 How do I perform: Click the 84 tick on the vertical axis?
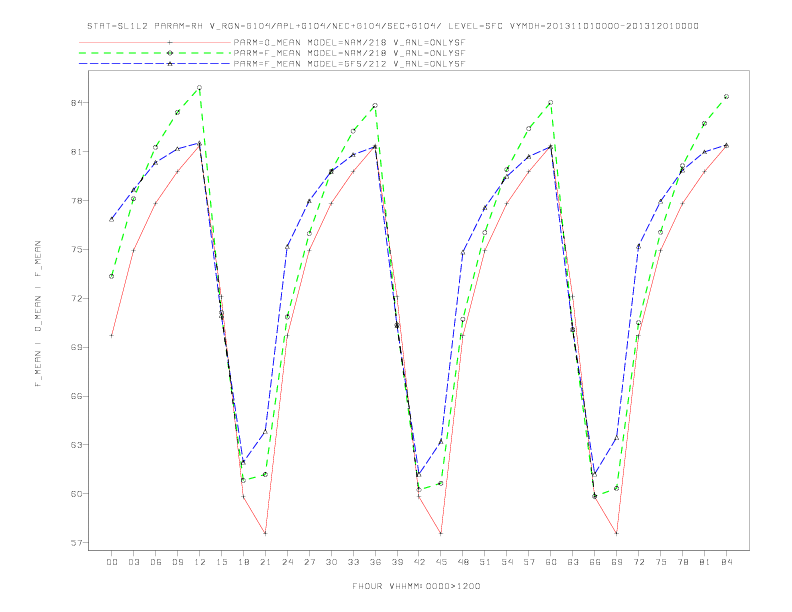77,103
